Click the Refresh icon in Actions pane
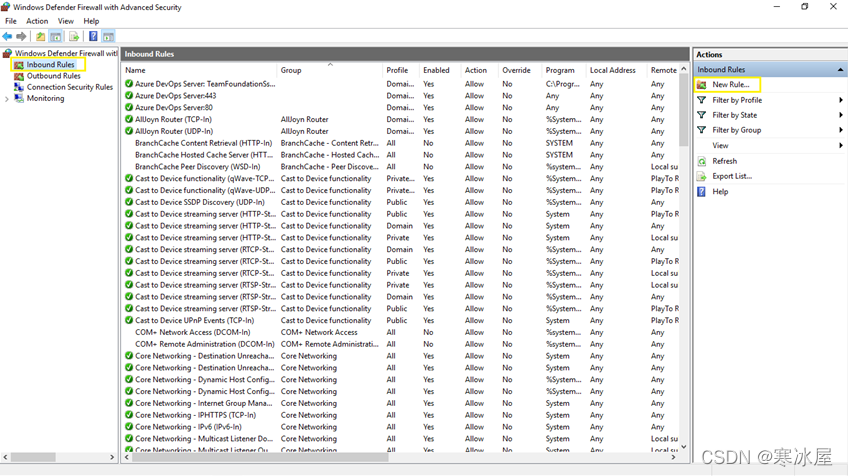The height and width of the screenshot is (476, 848). [702, 161]
